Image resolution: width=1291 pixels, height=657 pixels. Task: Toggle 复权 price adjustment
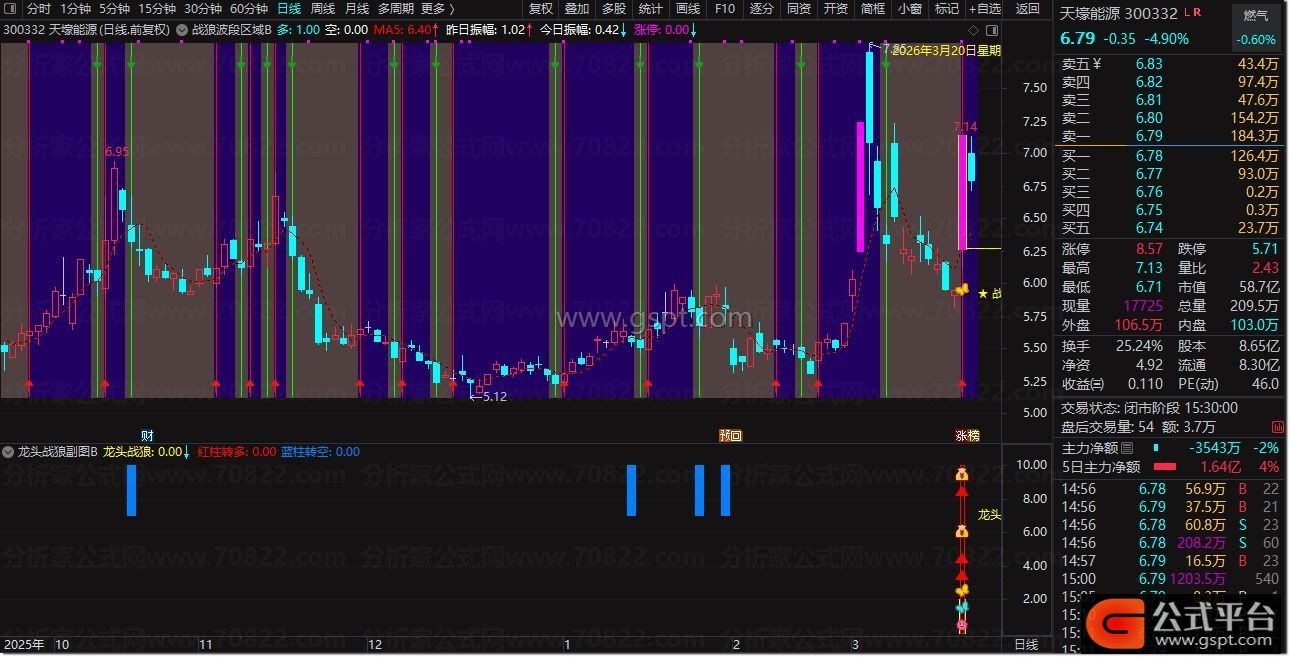tap(541, 9)
